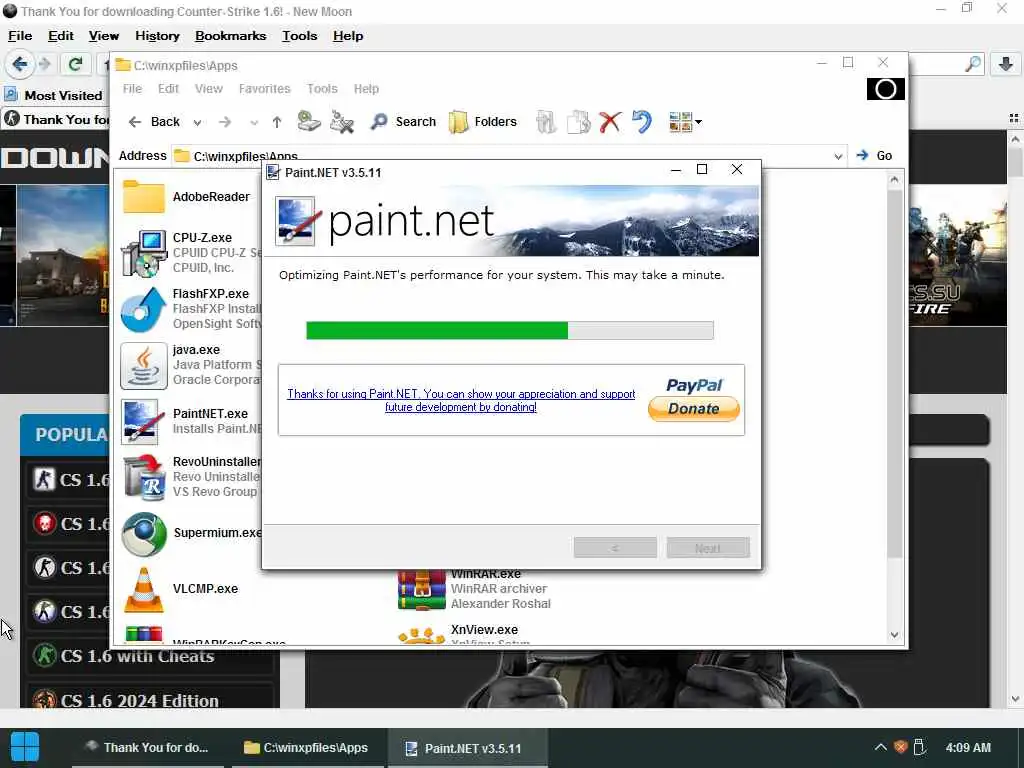Click the blue Undo arrow icon
This screenshot has height=768, width=1024.
[642, 121]
